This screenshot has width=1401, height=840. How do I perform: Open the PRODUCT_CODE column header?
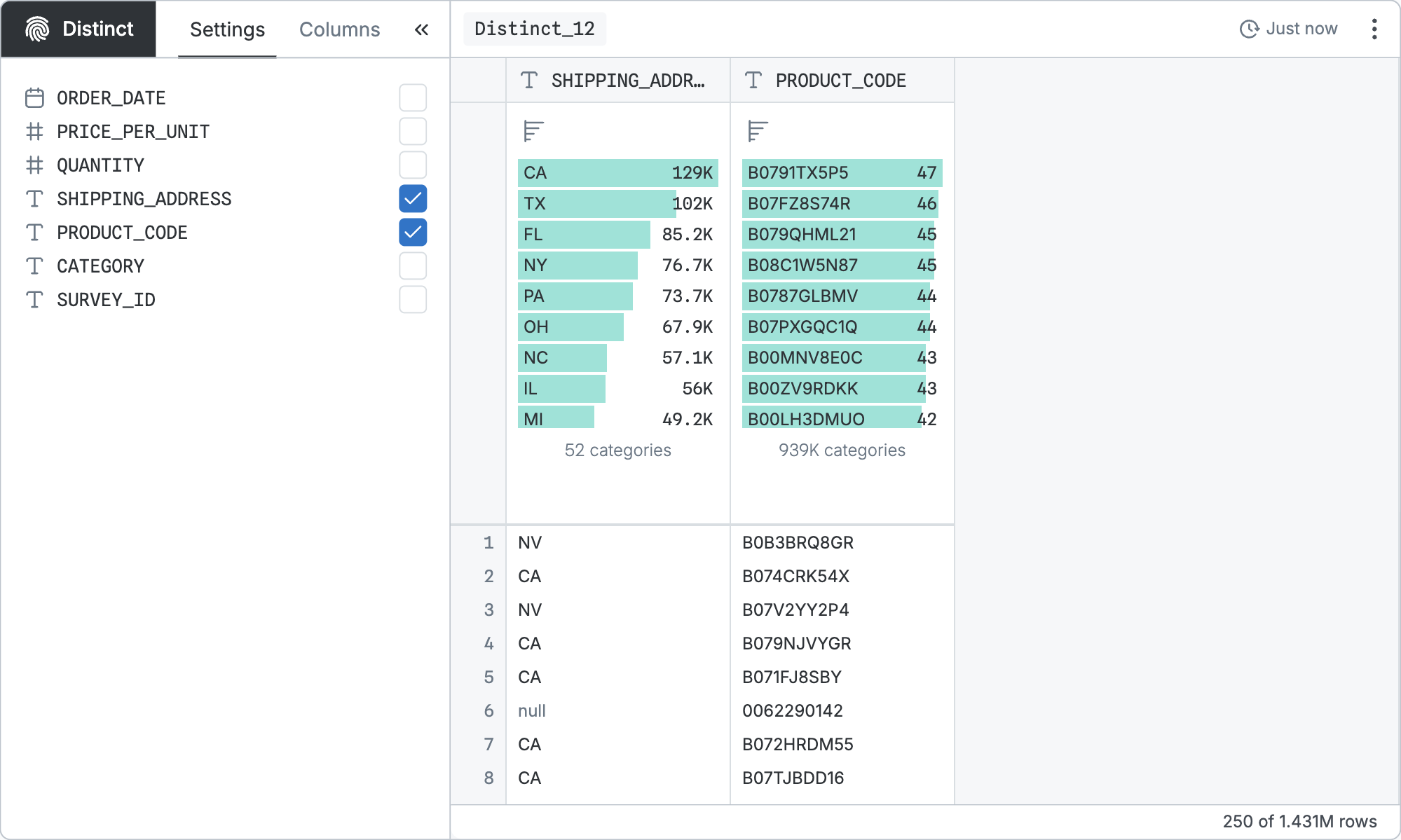tap(840, 81)
